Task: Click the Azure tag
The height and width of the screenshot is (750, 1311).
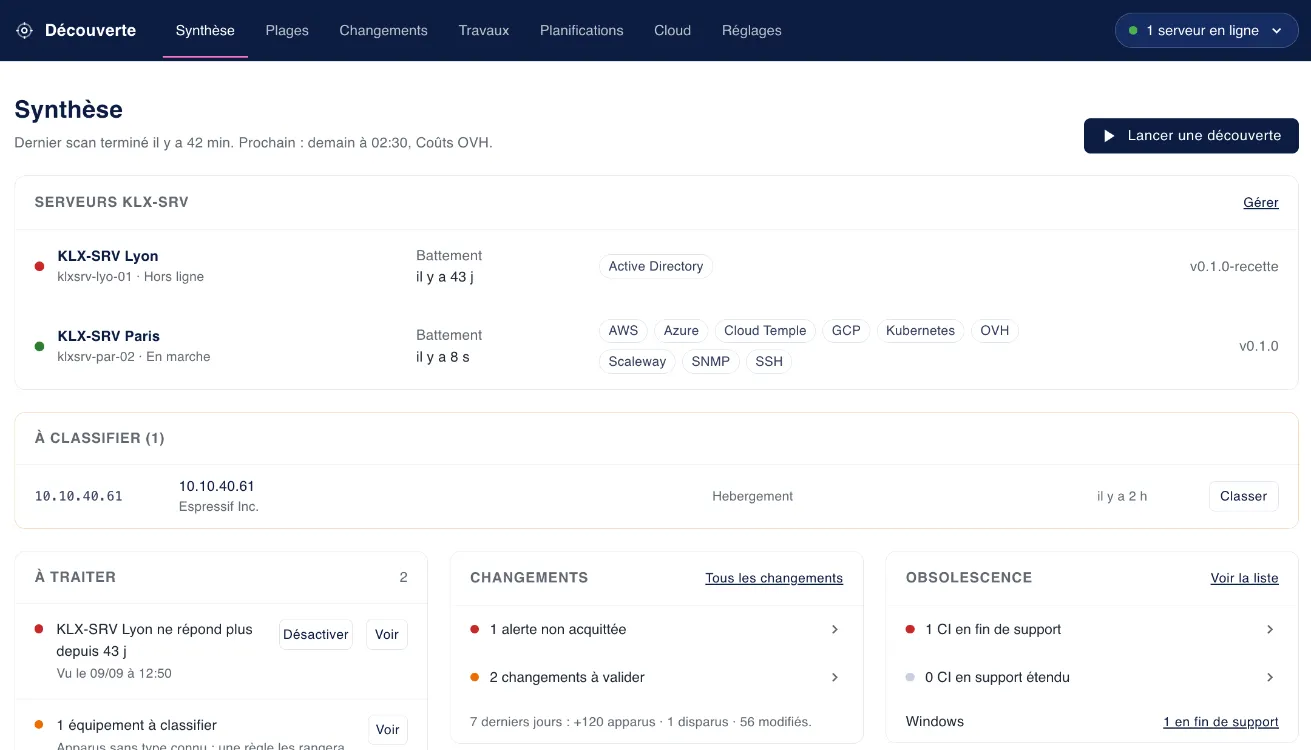Action: tap(681, 331)
